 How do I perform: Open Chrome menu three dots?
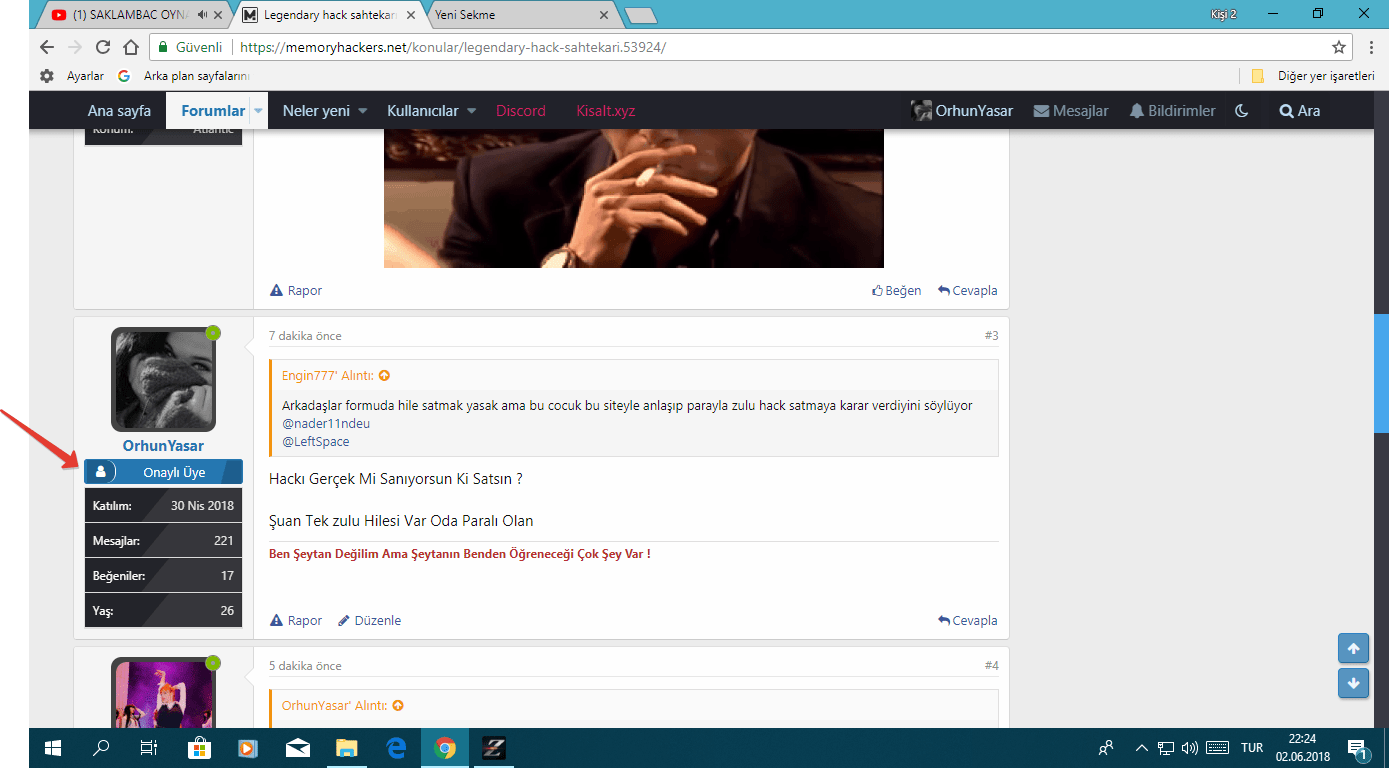[1370, 47]
